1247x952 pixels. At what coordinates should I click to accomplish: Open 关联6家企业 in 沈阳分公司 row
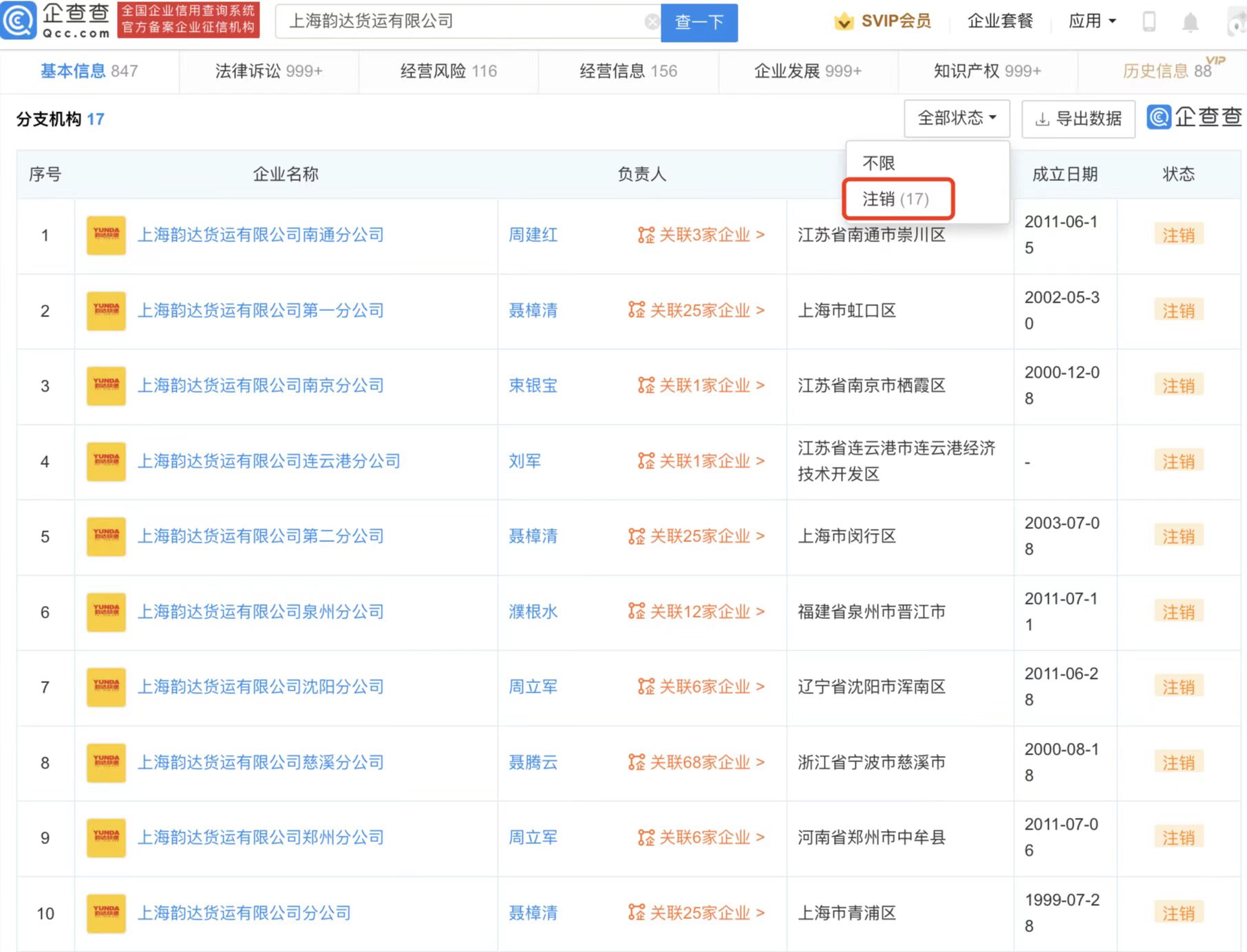(x=701, y=687)
